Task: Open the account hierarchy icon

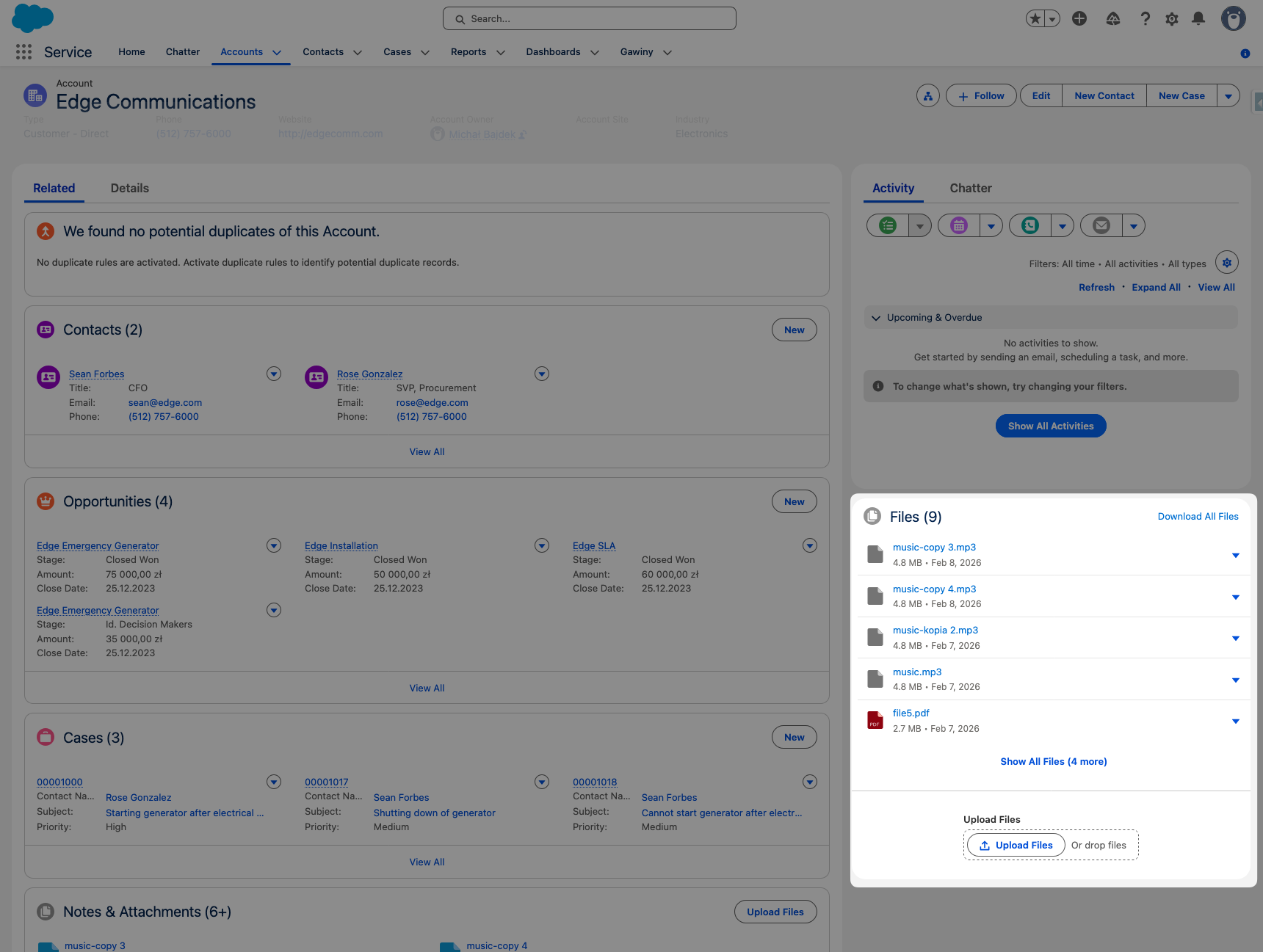Action: [x=927, y=95]
